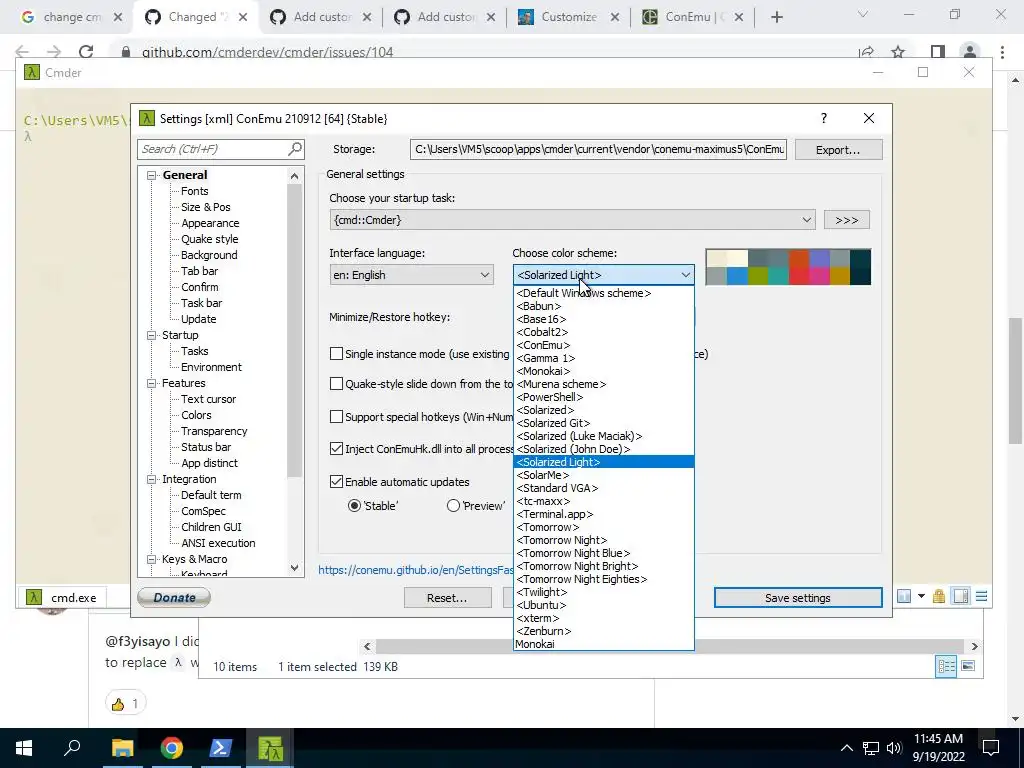Click the search magnifier icon in Settings
This screenshot has height=768, width=1024.
295,149
